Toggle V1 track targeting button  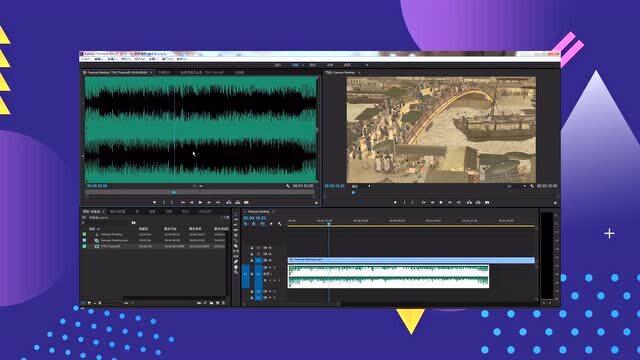(x=258, y=260)
